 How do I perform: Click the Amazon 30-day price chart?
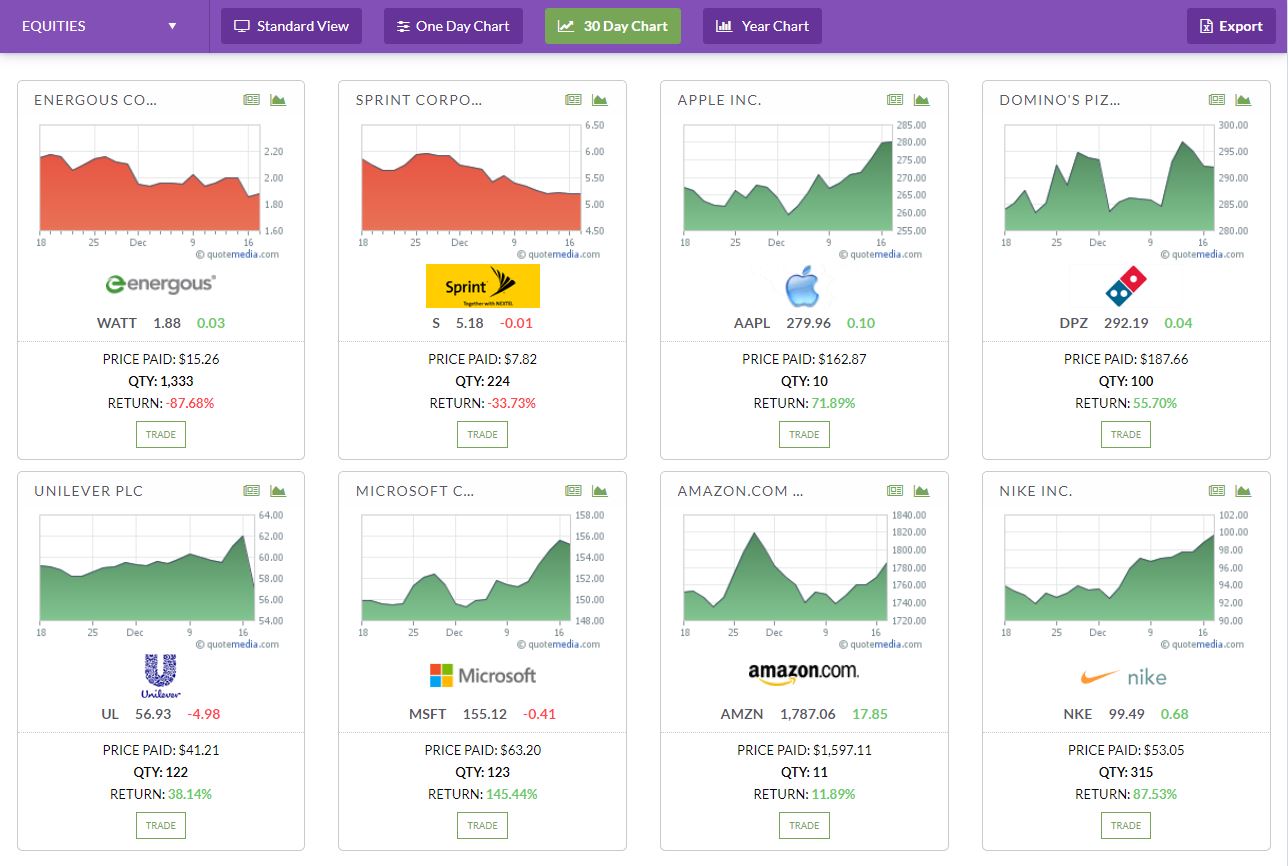click(805, 579)
